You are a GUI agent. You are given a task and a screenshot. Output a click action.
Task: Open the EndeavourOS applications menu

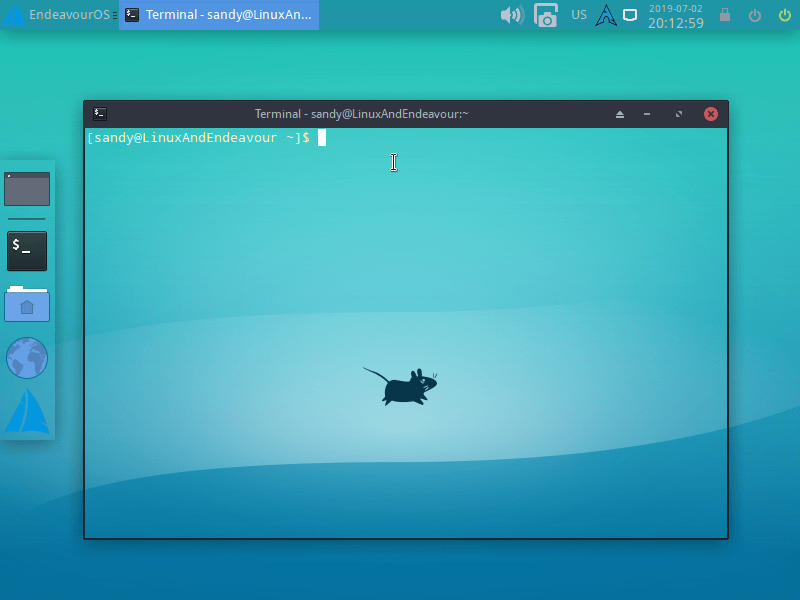pos(60,15)
